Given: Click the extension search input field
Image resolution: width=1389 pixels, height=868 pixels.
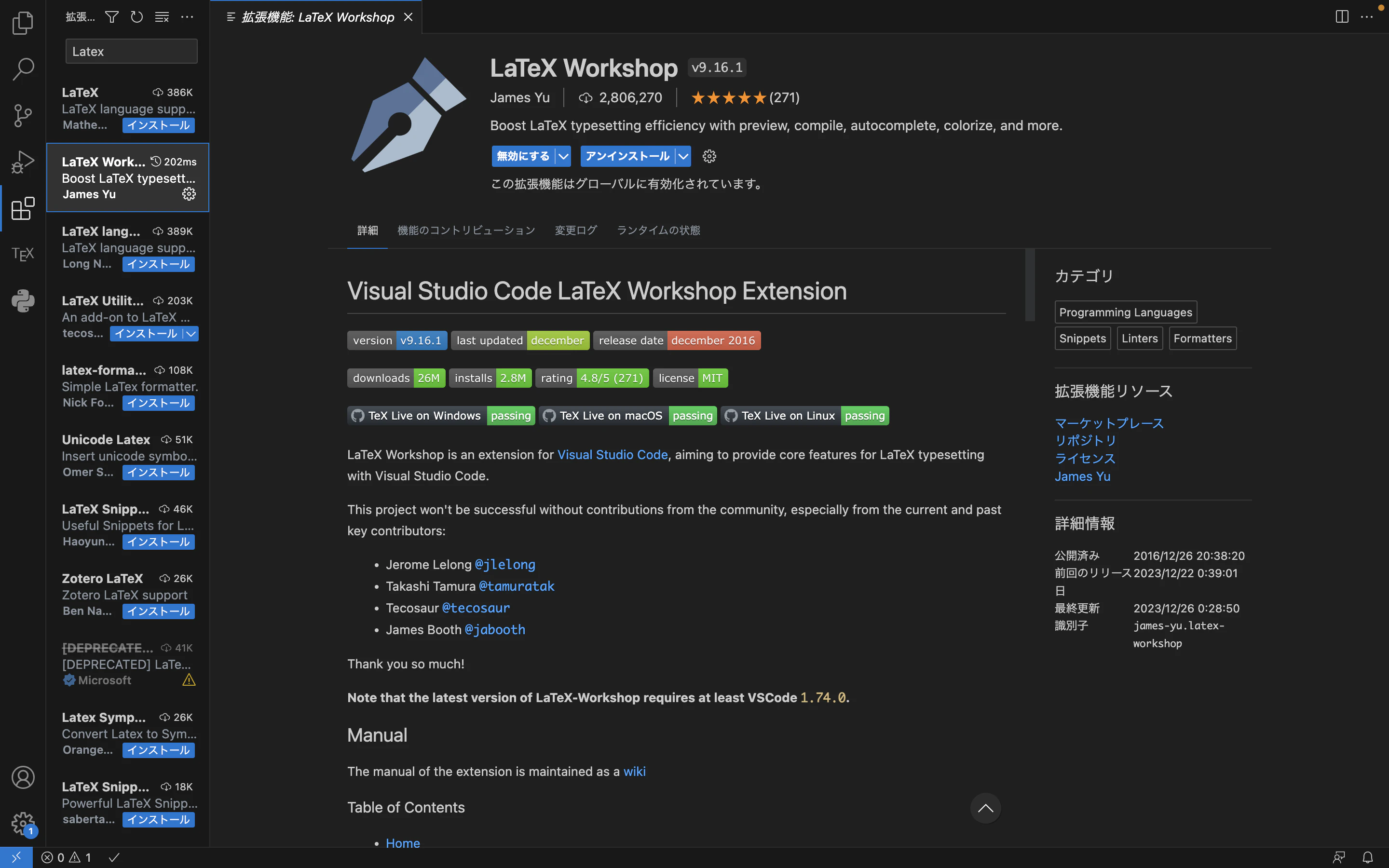Looking at the screenshot, I should [x=132, y=51].
